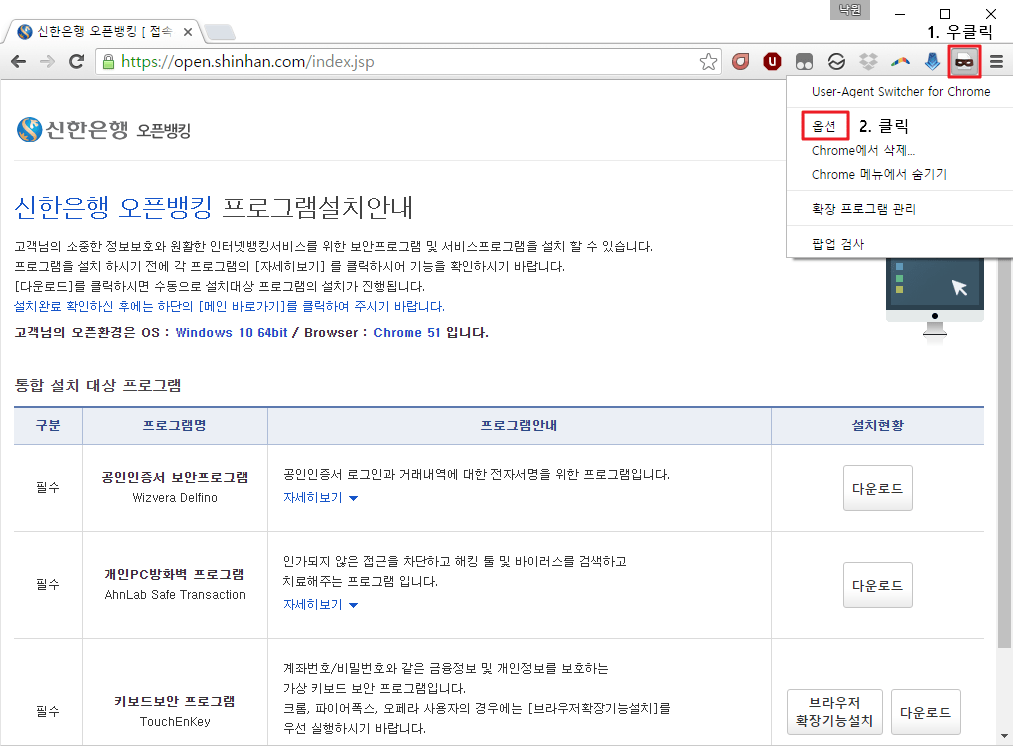Click the HTTPS padlock security icon

pyautogui.click(x=106, y=61)
